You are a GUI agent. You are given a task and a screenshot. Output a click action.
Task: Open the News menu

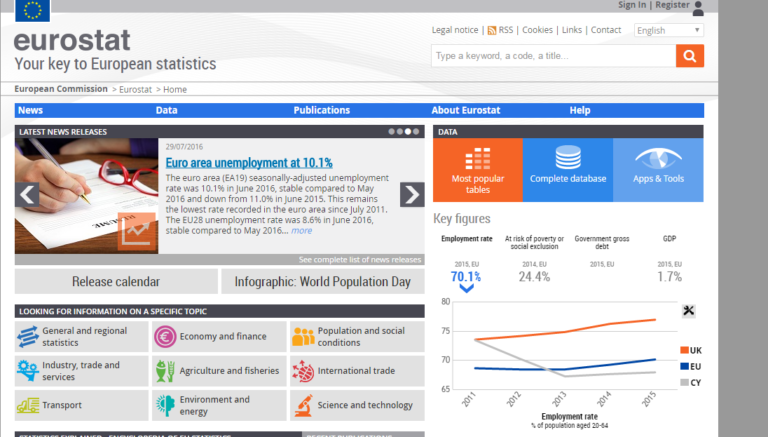(x=30, y=110)
